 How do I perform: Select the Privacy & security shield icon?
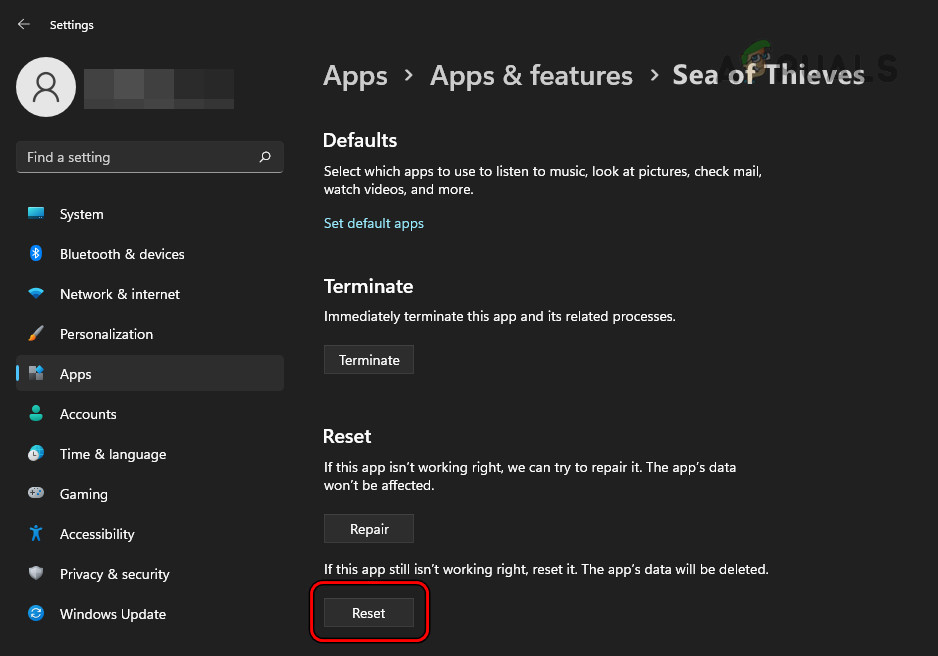pos(35,573)
